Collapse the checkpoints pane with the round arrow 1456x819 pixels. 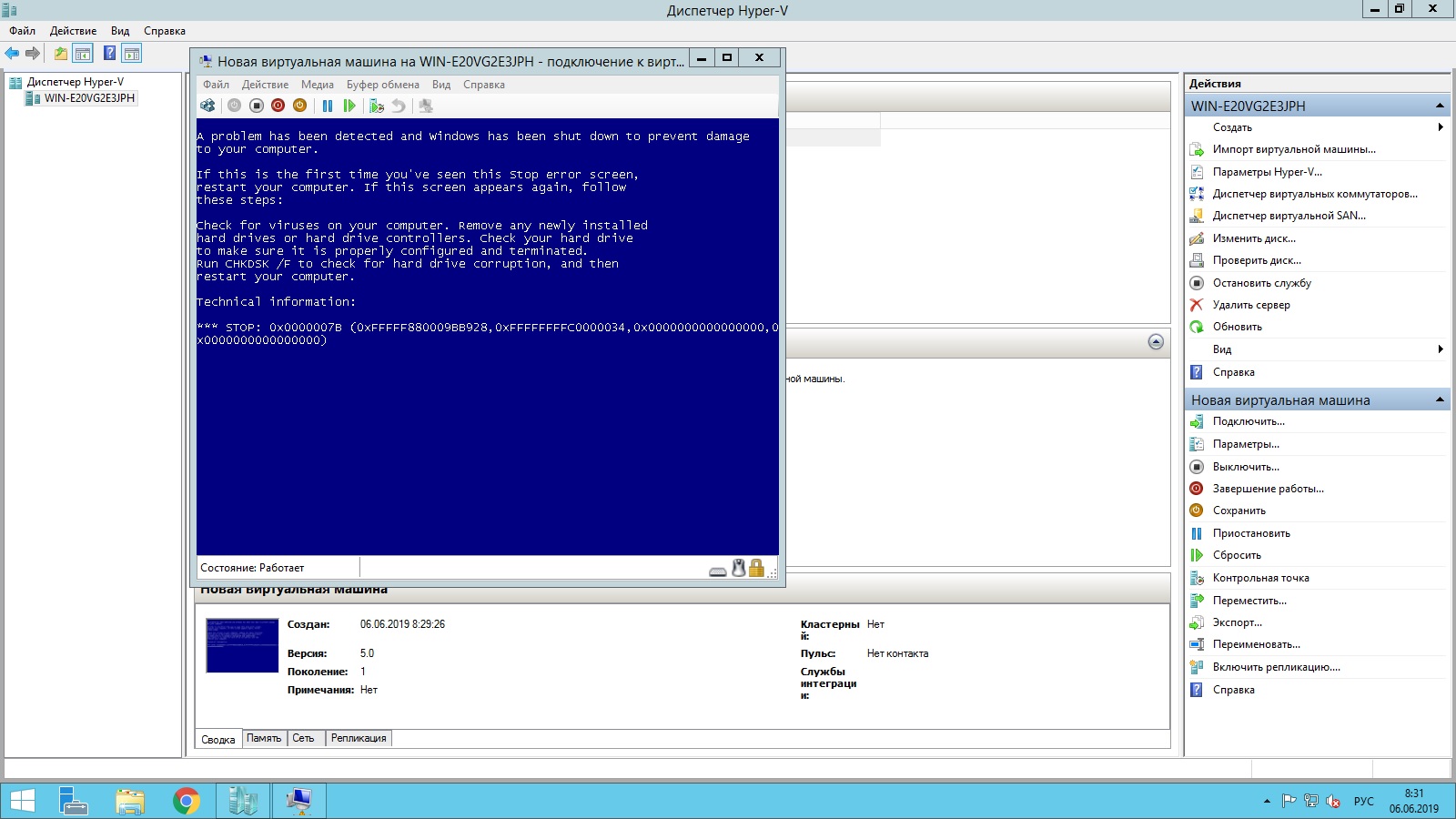[1156, 342]
